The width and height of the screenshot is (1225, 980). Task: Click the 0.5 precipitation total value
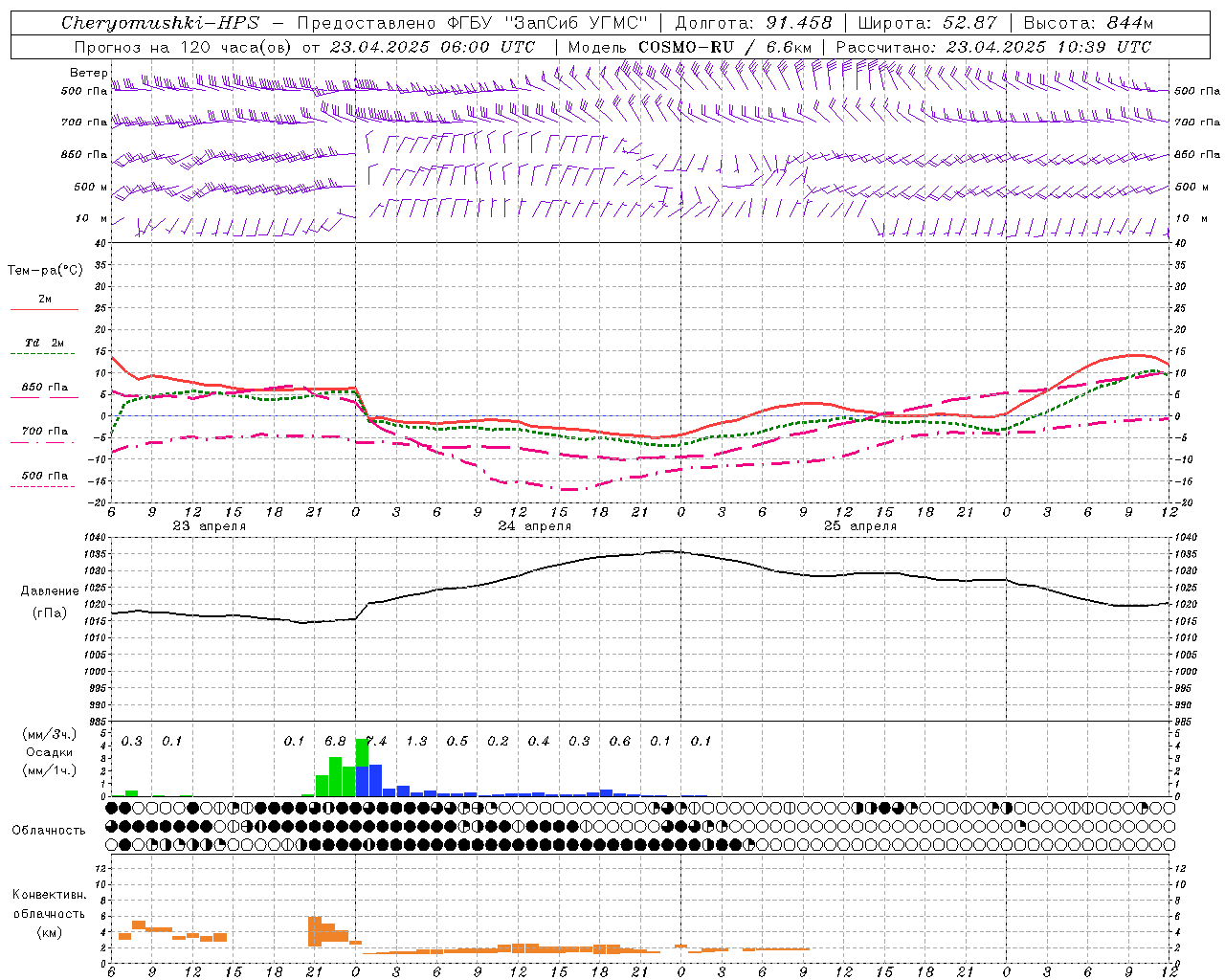pyautogui.click(x=457, y=742)
